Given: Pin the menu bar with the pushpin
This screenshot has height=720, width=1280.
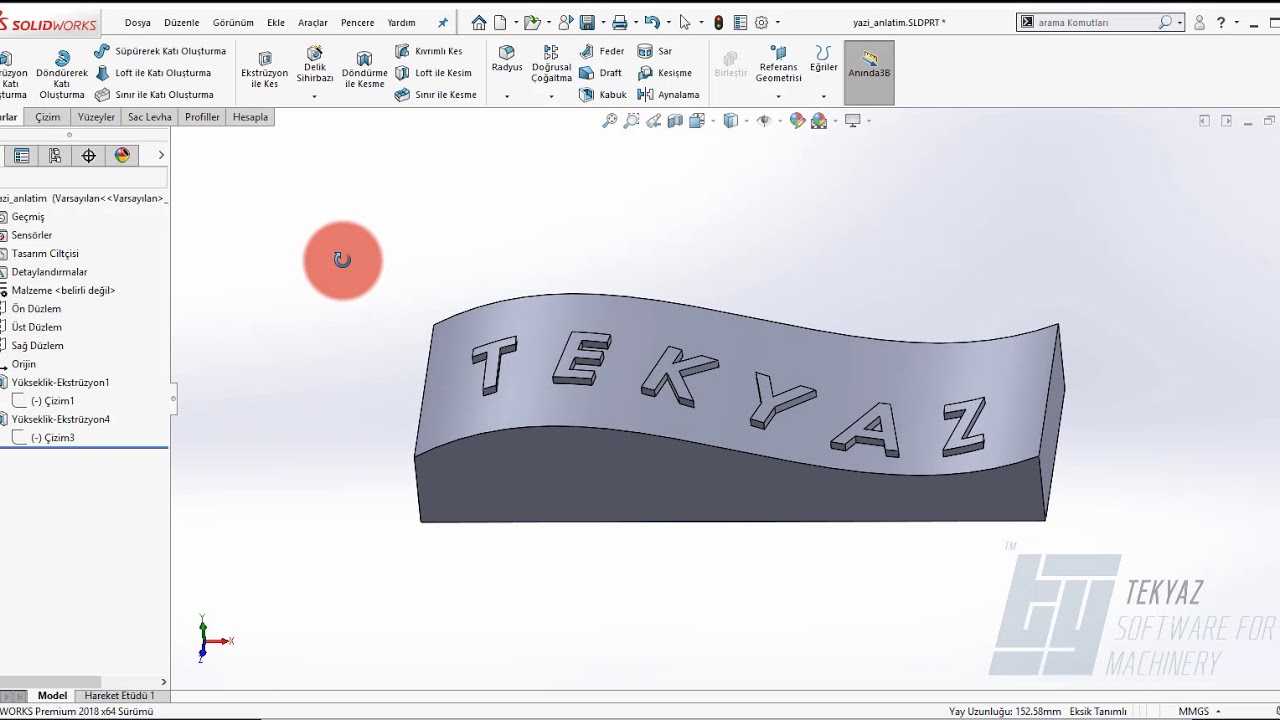Looking at the screenshot, I should [443, 22].
